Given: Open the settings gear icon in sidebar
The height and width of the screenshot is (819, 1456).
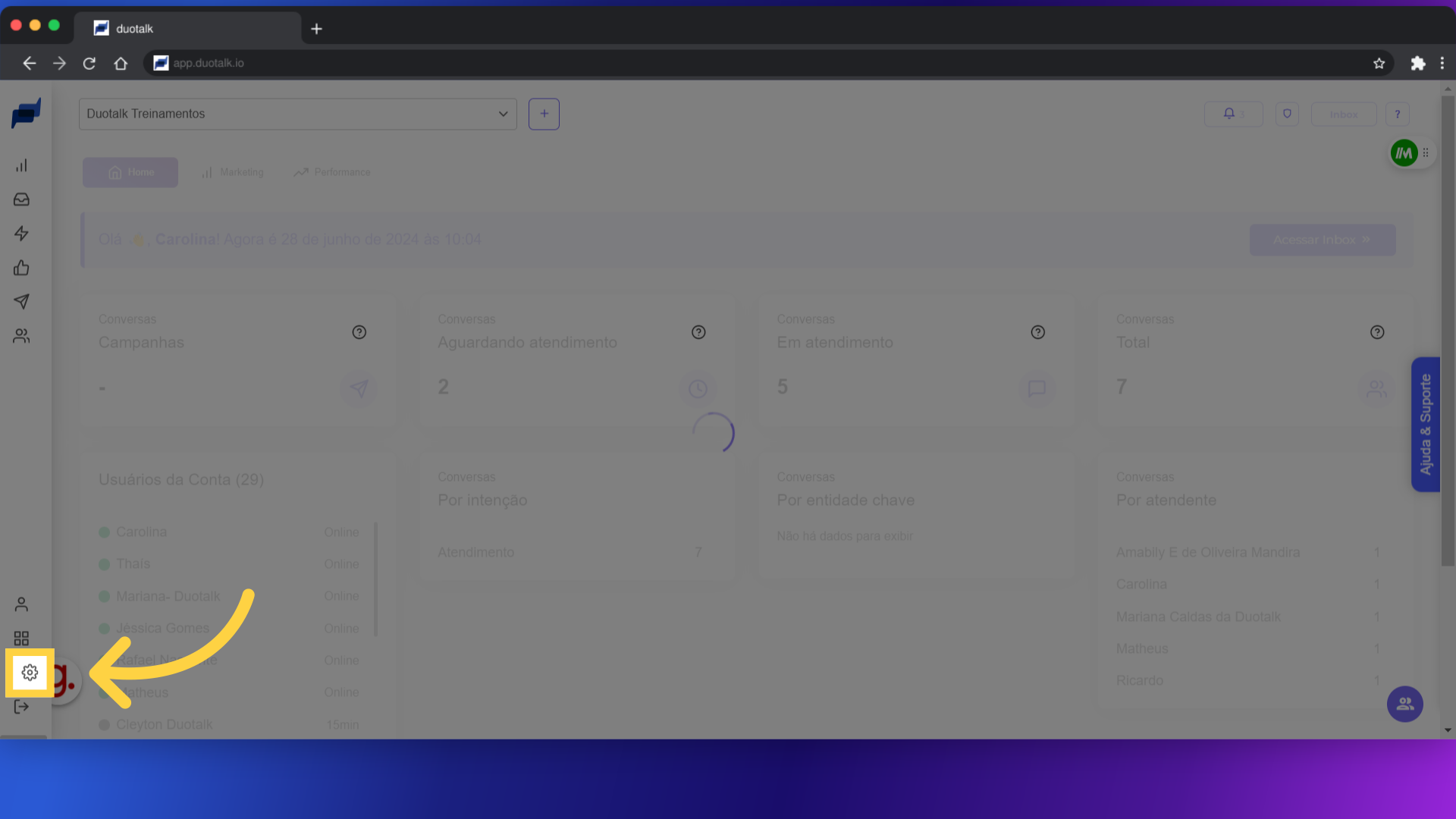Looking at the screenshot, I should coord(30,673).
